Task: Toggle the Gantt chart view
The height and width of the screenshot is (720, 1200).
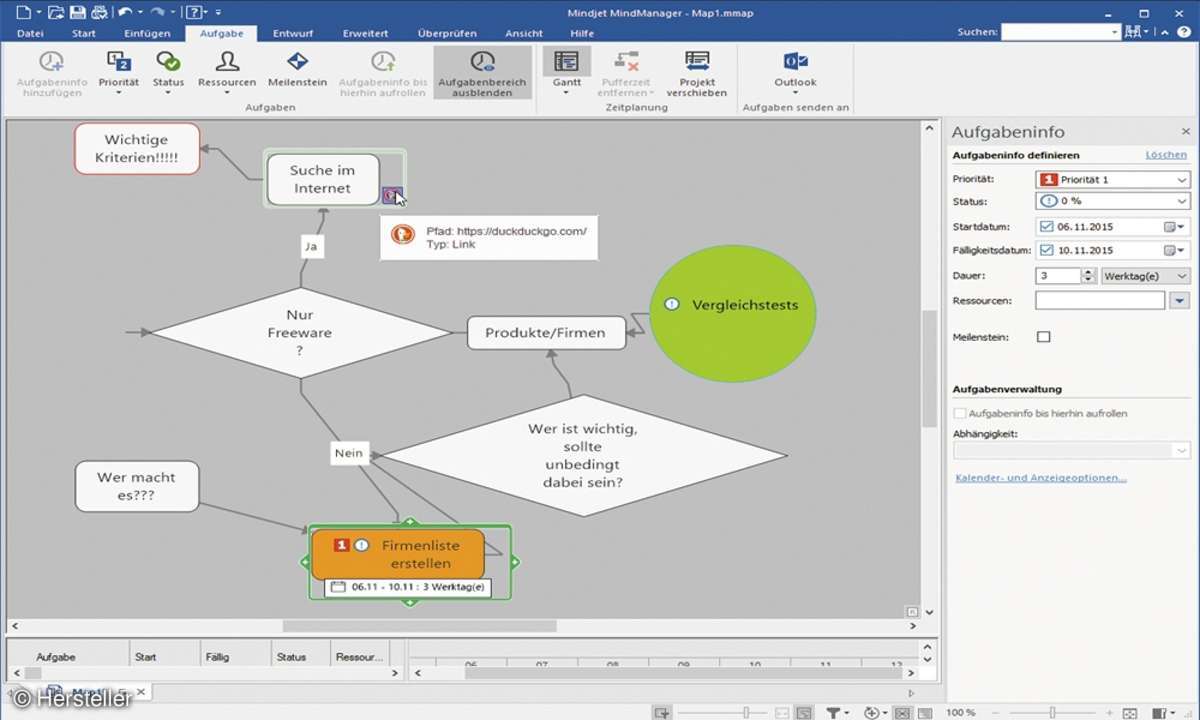Action: coord(566,62)
